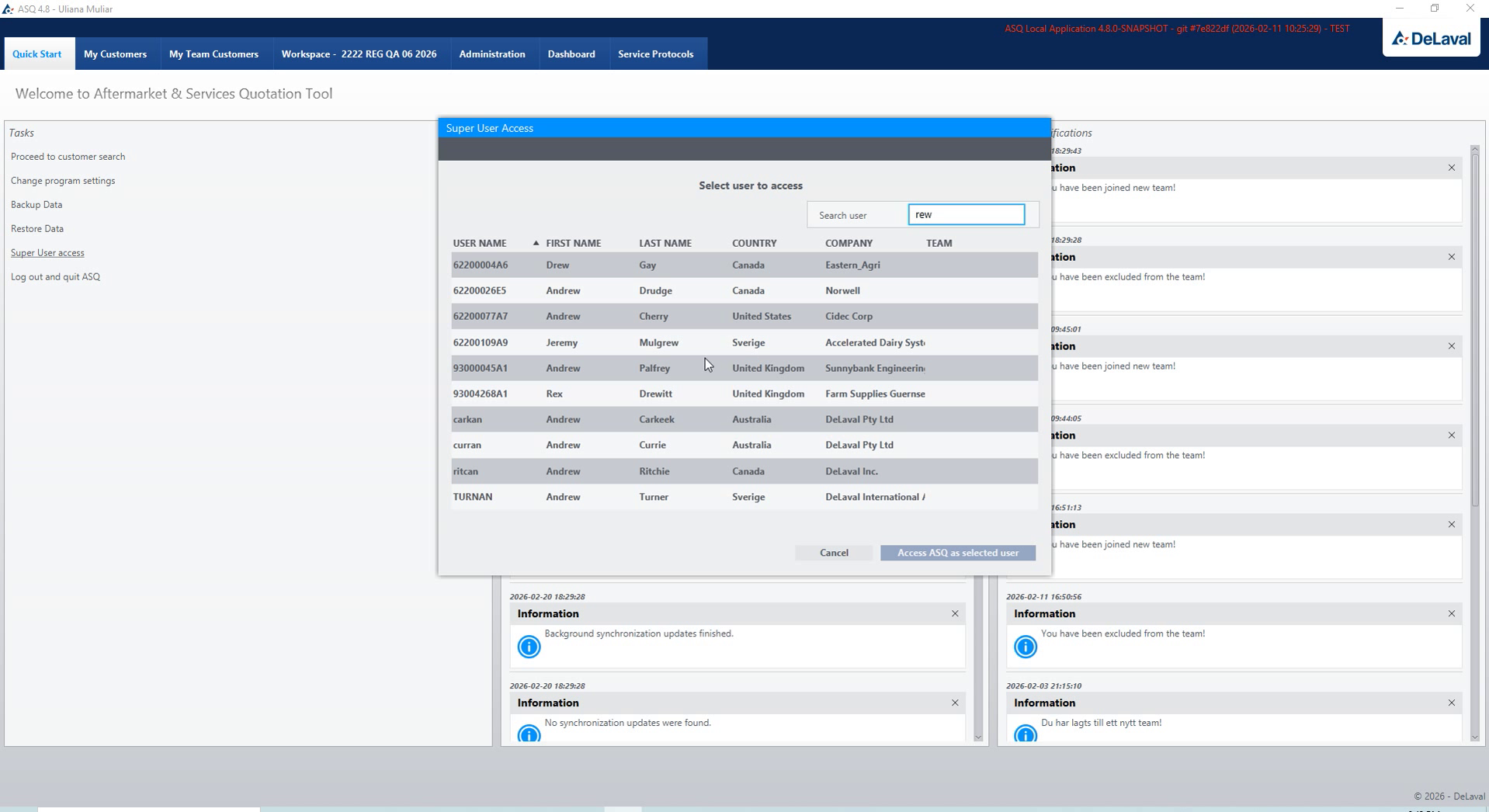
Task: Sort by the FIRST NAME column header
Action: pos(573,243)
